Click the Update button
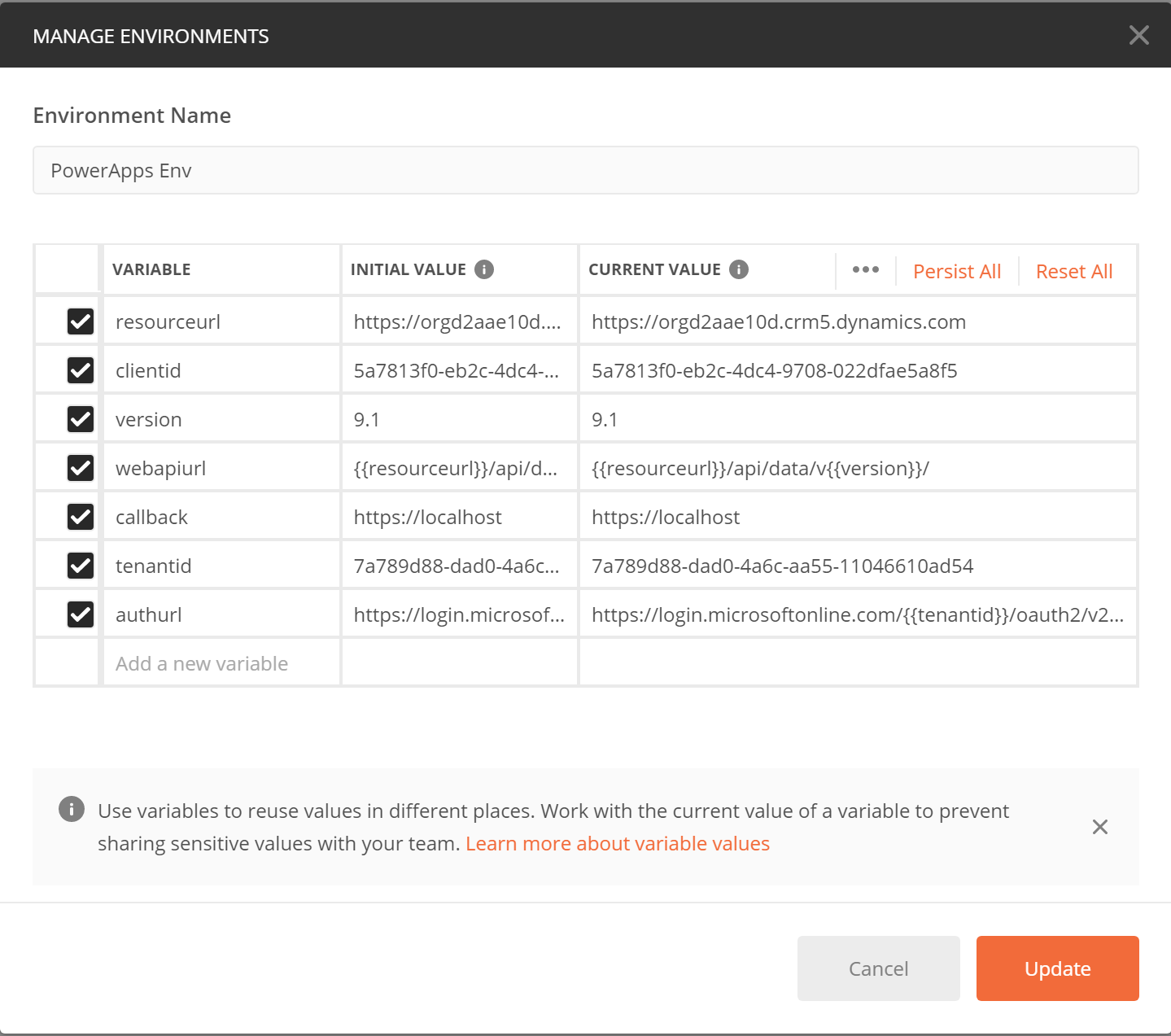 tap(1058, 968)
